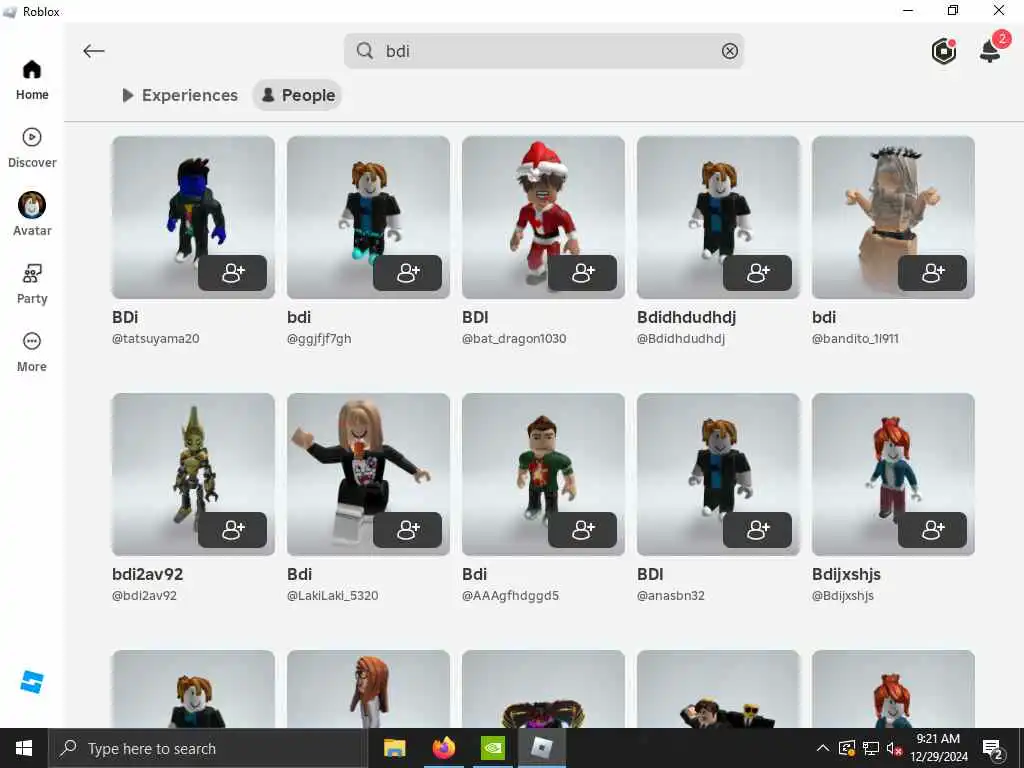Add @bandito_1l911 as a friend
This screenshot has height=768, width=1024.
coord(933,273)
